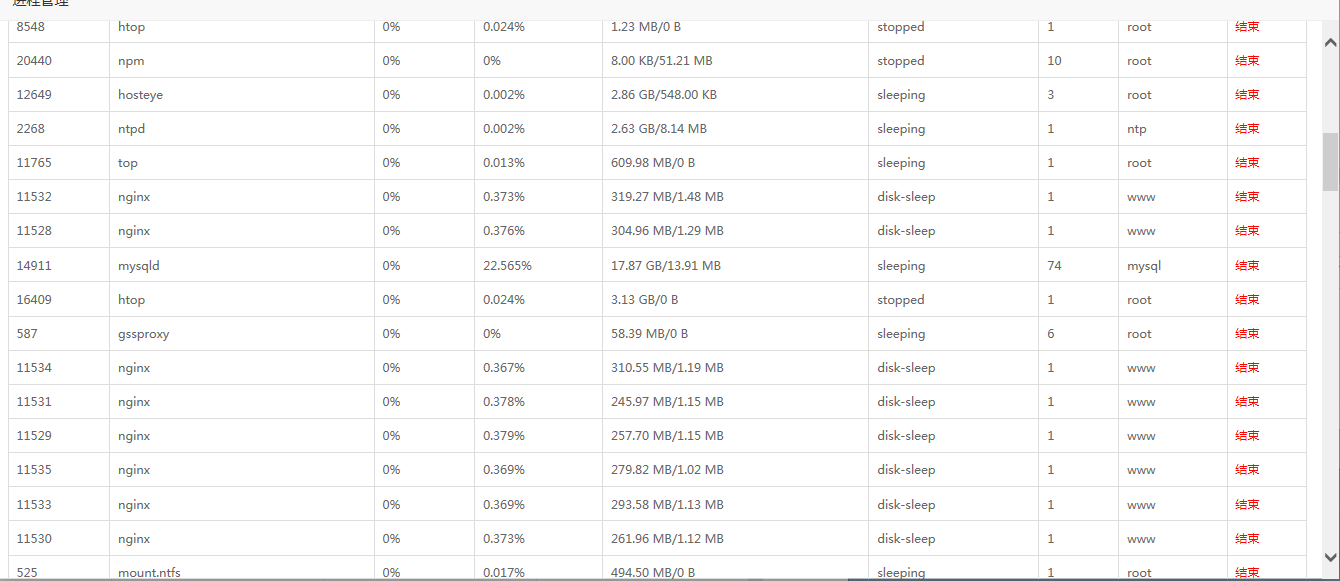Image resolution: width=1340 pixels, height=581 pixels.
Task: End the htop process 8548
Action: pyautogui.click(x=1247, y=27)
